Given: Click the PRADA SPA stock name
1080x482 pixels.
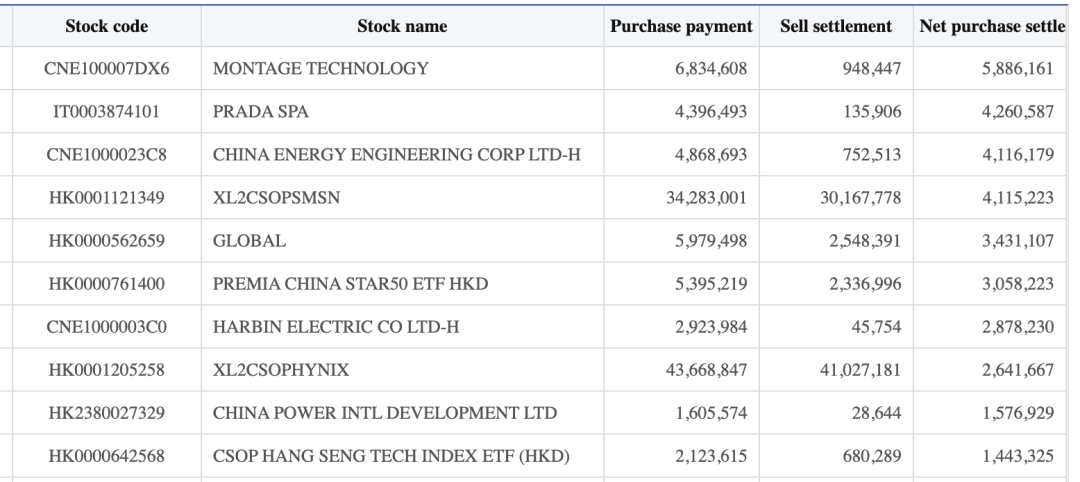Looking at the screenshot, I should tap(262, 112).
